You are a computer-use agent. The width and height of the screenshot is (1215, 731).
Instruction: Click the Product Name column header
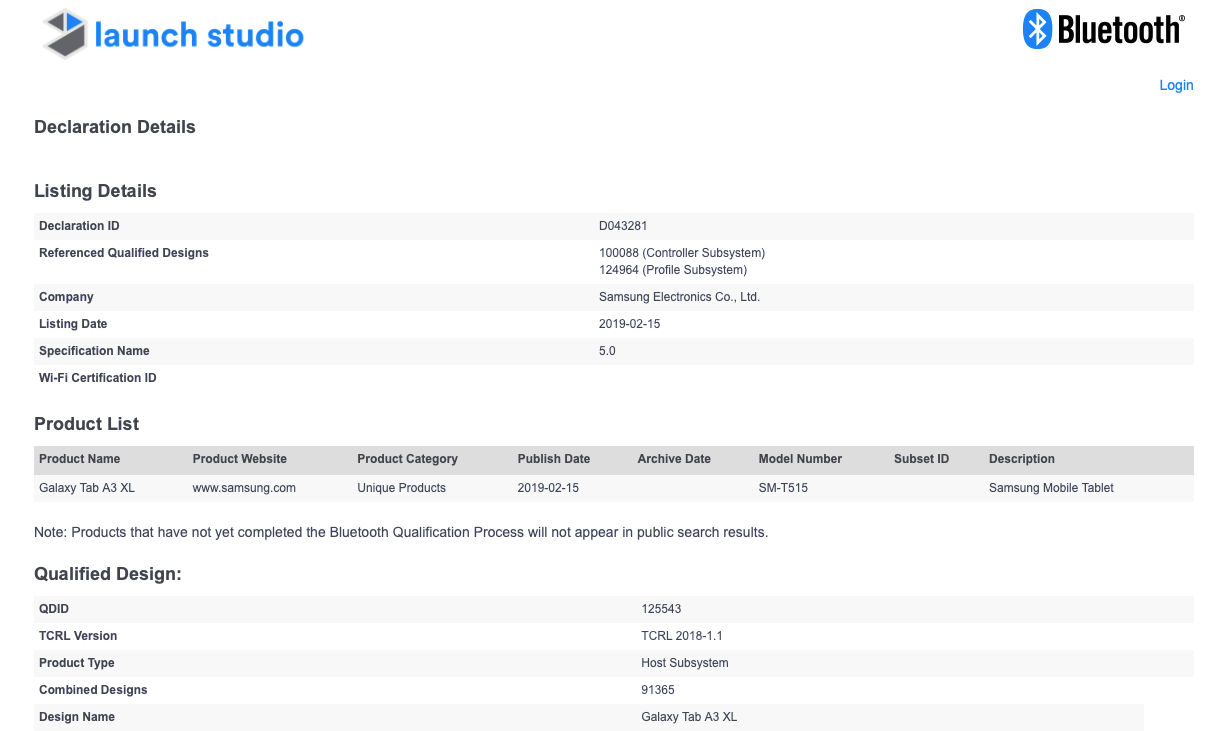click(79, 459)
